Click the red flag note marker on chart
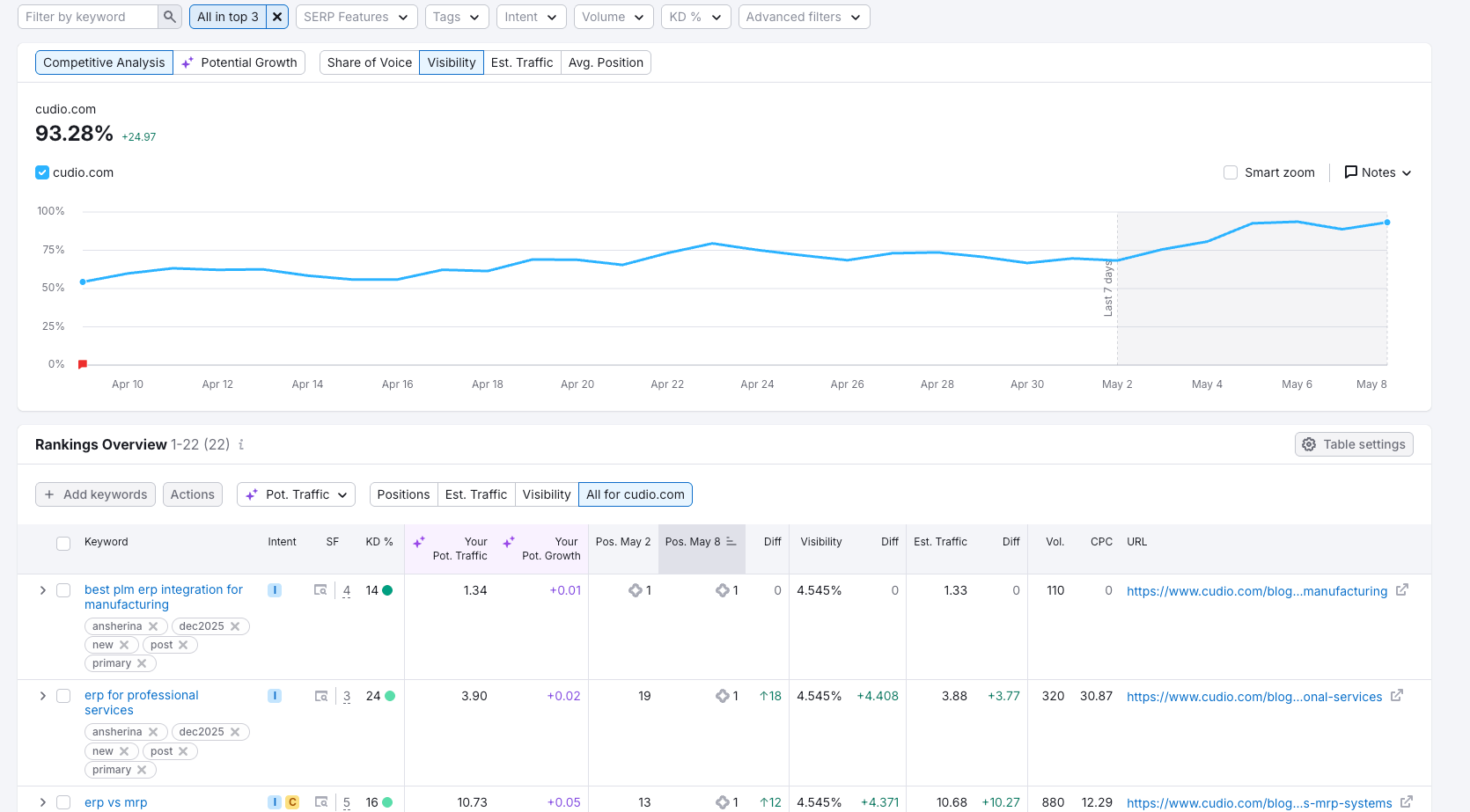 tap(83, 364)
